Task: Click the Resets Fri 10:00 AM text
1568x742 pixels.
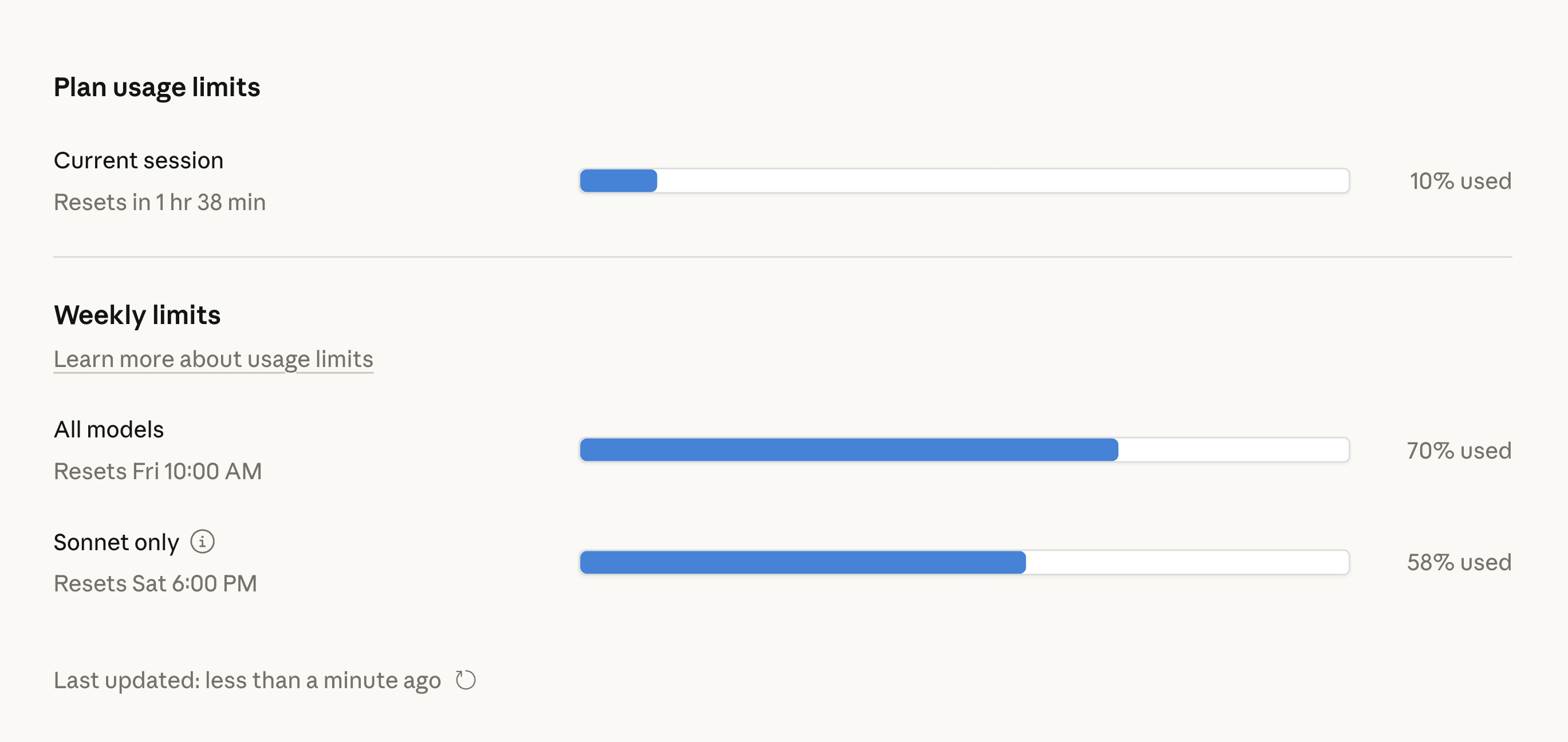Action: coord(157,471)
